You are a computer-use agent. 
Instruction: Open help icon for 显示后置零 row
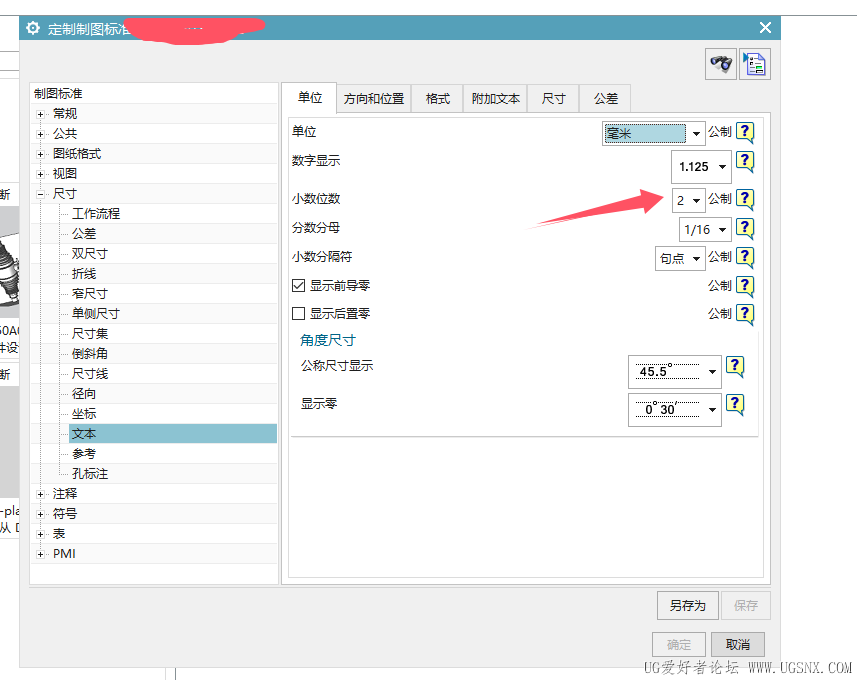pos(745,314)
